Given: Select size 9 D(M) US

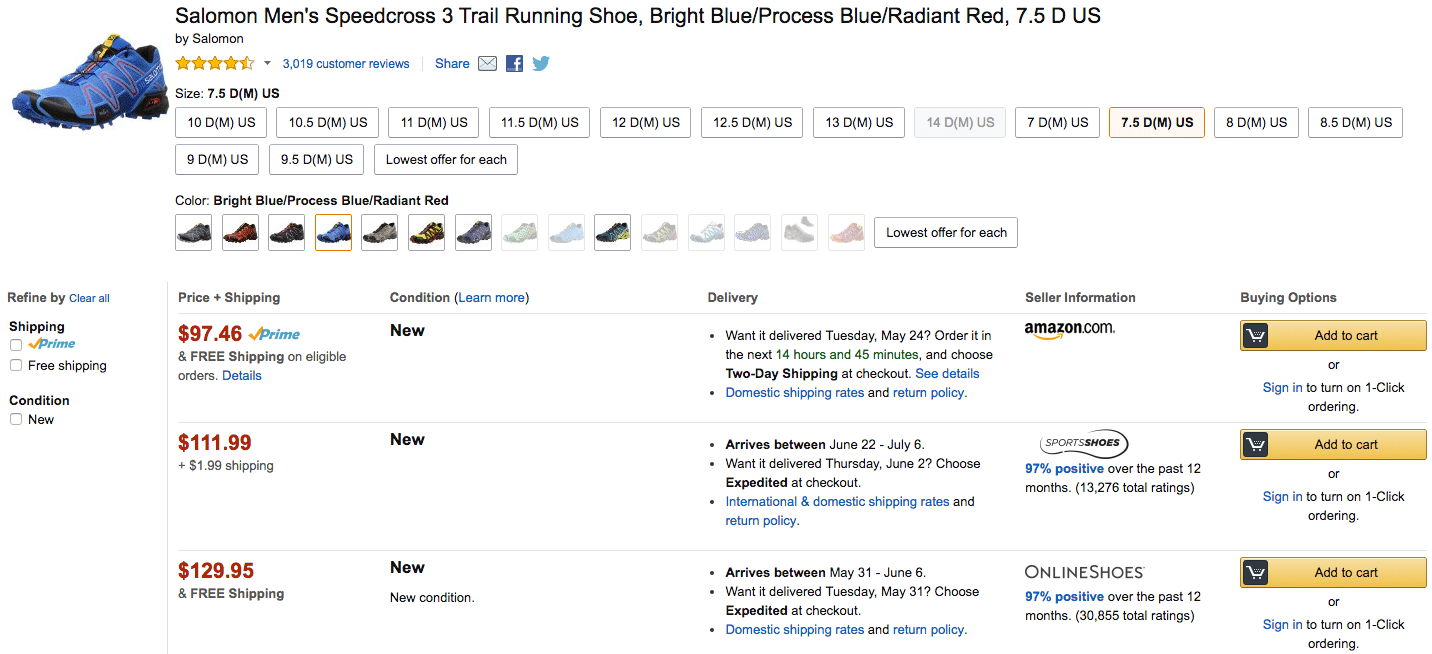Looking at the screenshot, I should pos(217,160).
